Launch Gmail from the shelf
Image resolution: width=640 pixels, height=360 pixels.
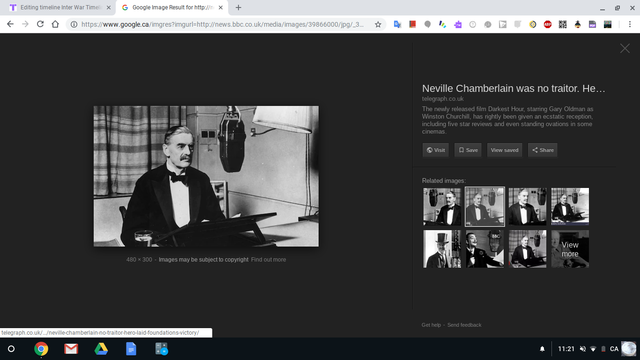pos(71,349)
